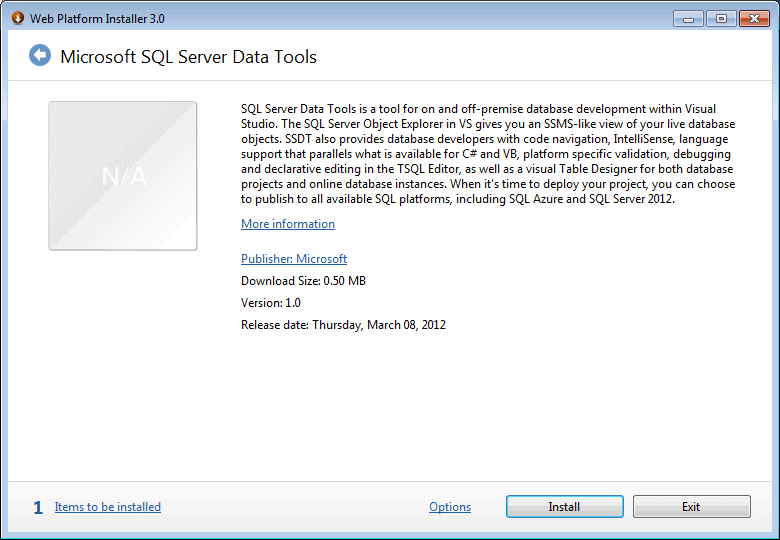The width and height of the screenshot is (780, 540).
Task: Click the Microsoft SQL Server Data Tools heading
Action: click(x=188, y=57)
